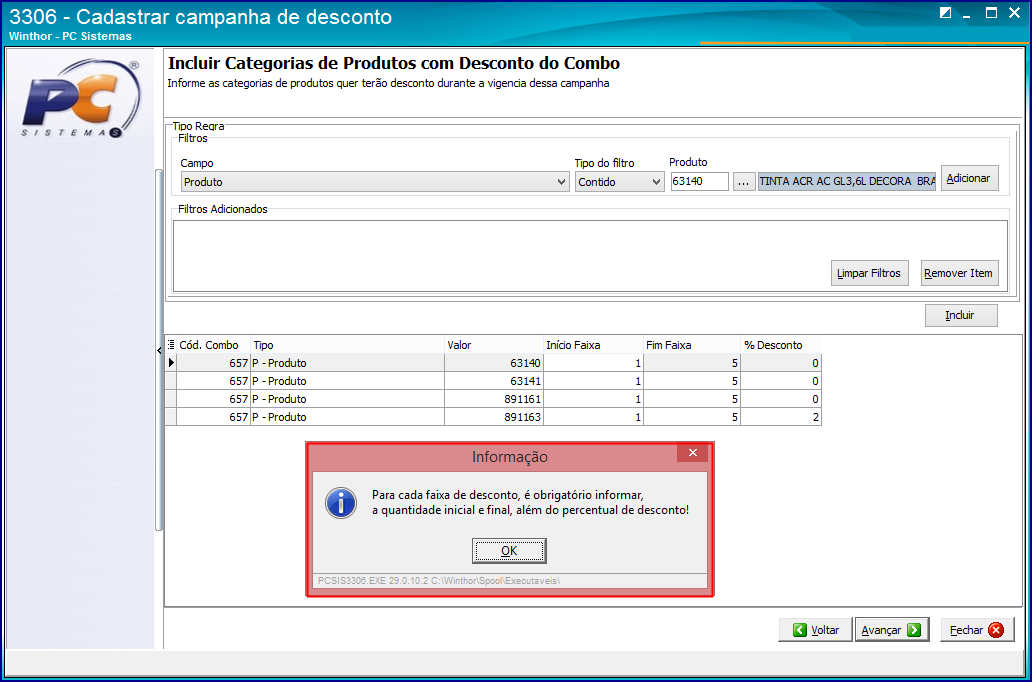This screenshot has height=682, width=1032.
Task: Close the 3306 window
Action: click(1014, 13)
